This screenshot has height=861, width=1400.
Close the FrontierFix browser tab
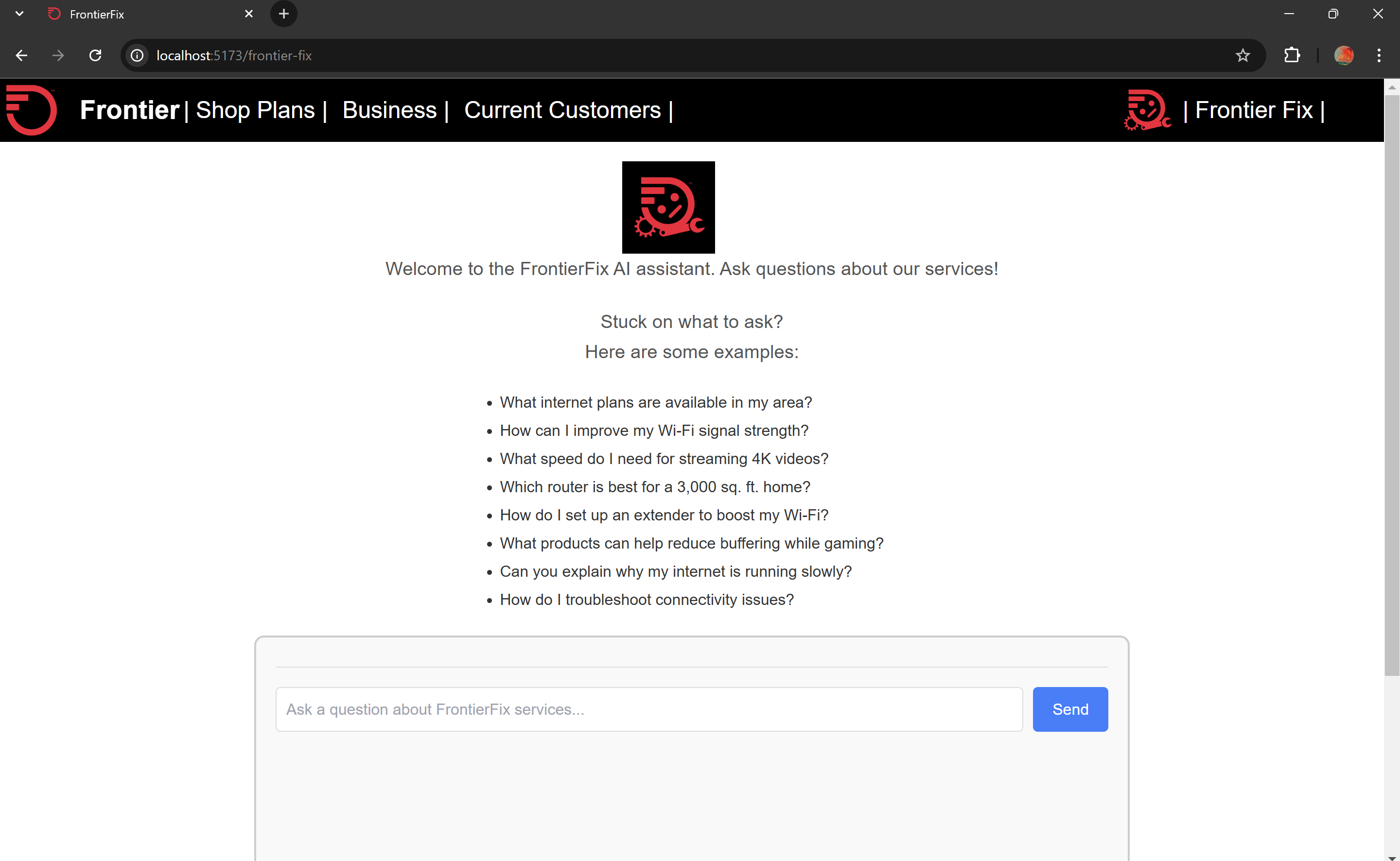pyautogui.click(x=249, y=14)
